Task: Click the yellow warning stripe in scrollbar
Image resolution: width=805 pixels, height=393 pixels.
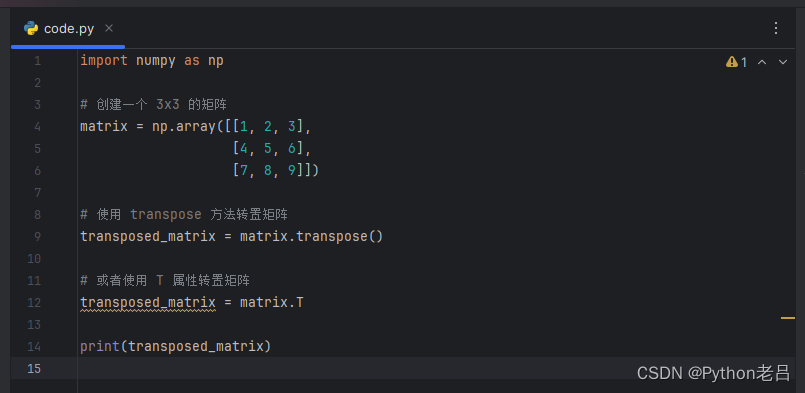Action: (x=788, y=319)
